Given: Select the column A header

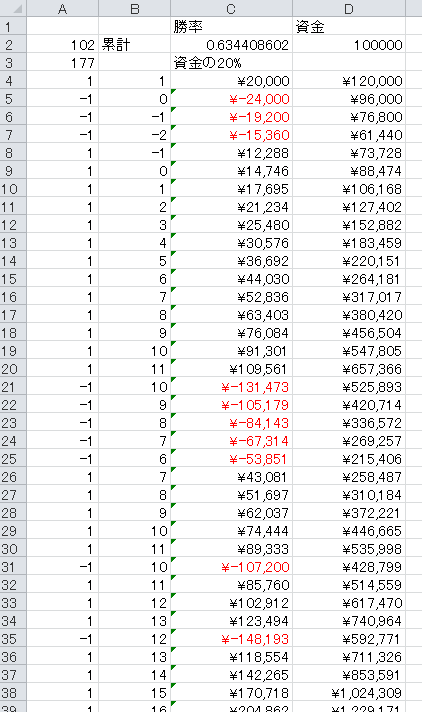Looking at the screenshot, I should pos(62,9).
